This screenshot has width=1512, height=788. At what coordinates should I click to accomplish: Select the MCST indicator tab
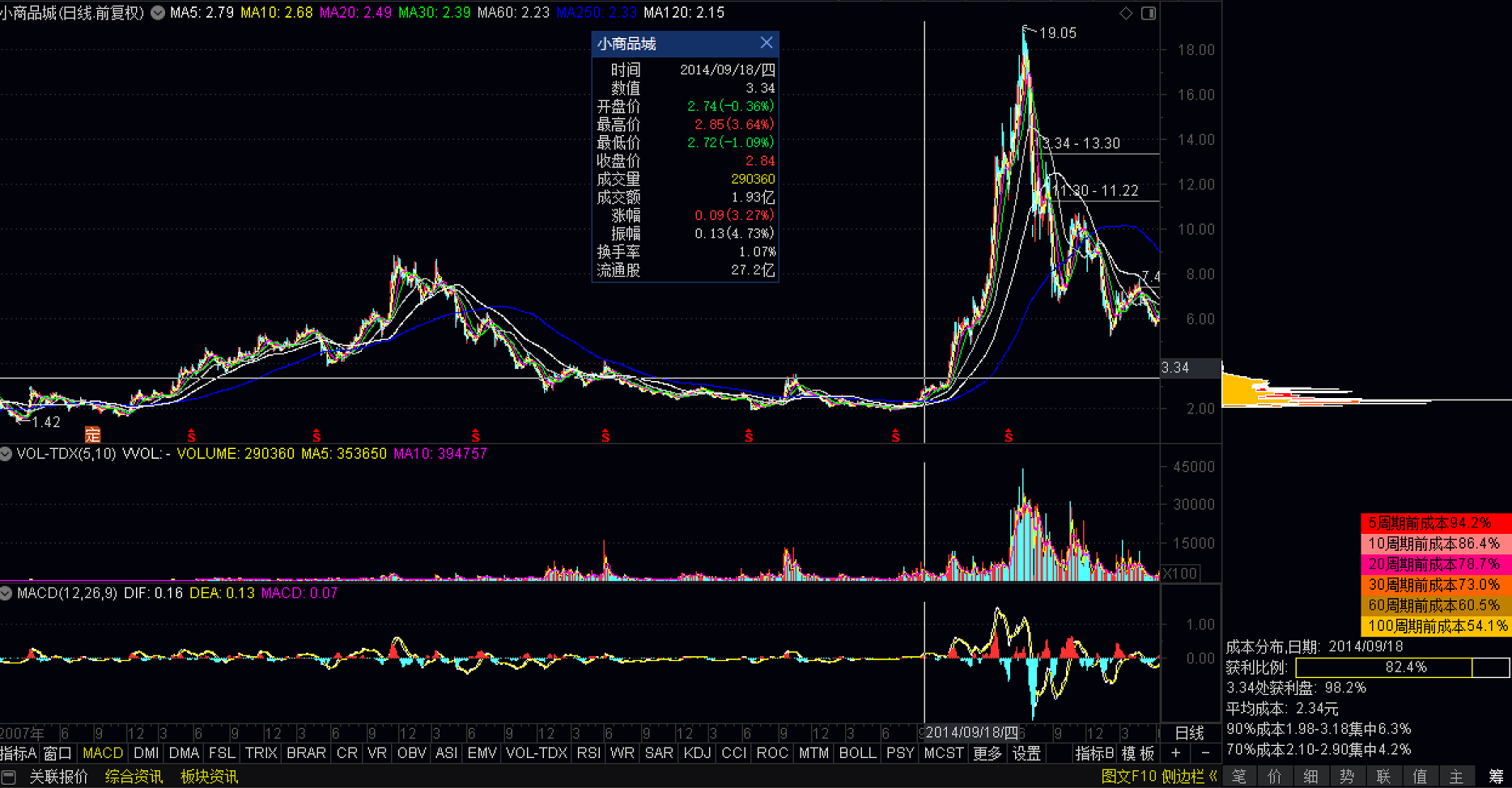click(944, 753)
